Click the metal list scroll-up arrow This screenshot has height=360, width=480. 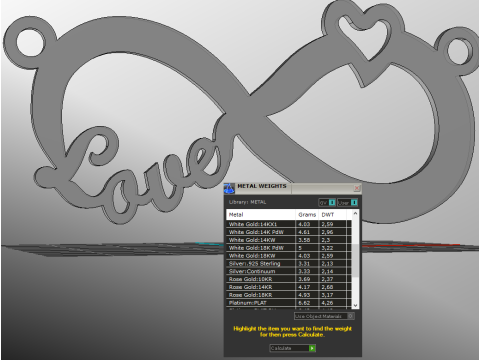(355, 213)
